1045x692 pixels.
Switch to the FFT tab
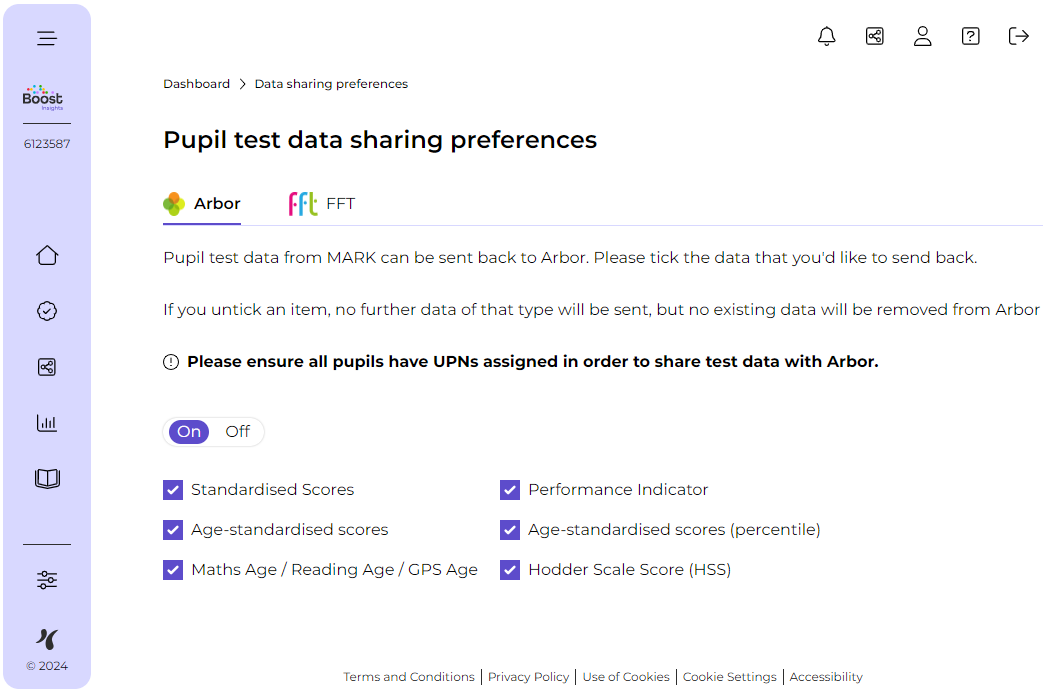322,204
